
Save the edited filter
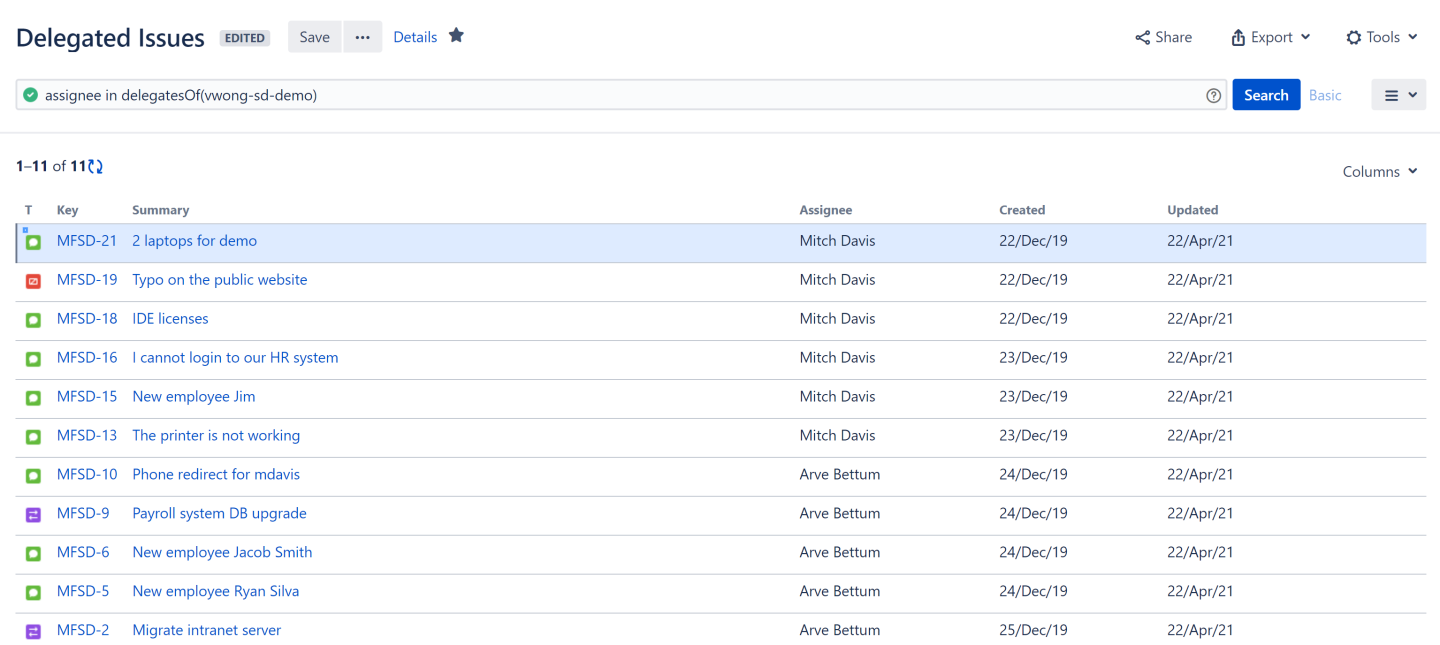click(314, 37)
